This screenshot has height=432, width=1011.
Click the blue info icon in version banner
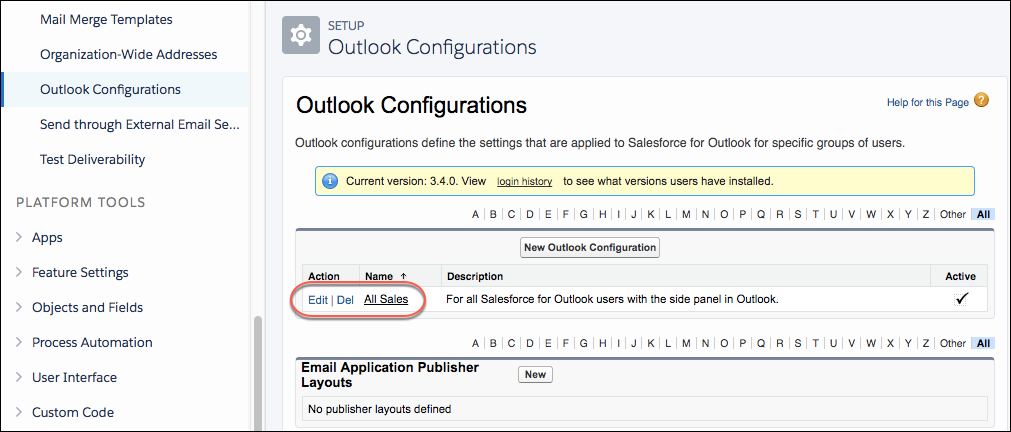pyautogui.click(x=329, y=181)
